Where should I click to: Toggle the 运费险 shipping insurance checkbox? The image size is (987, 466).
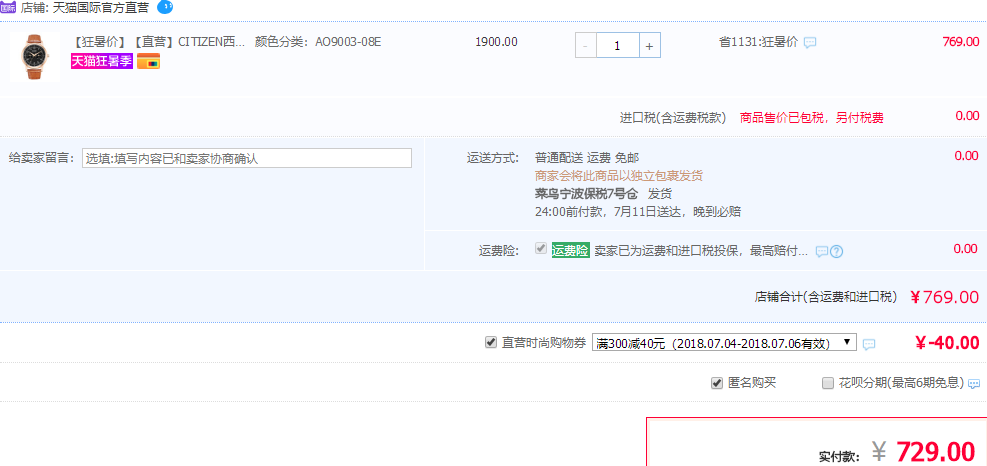tap(540, 249)
